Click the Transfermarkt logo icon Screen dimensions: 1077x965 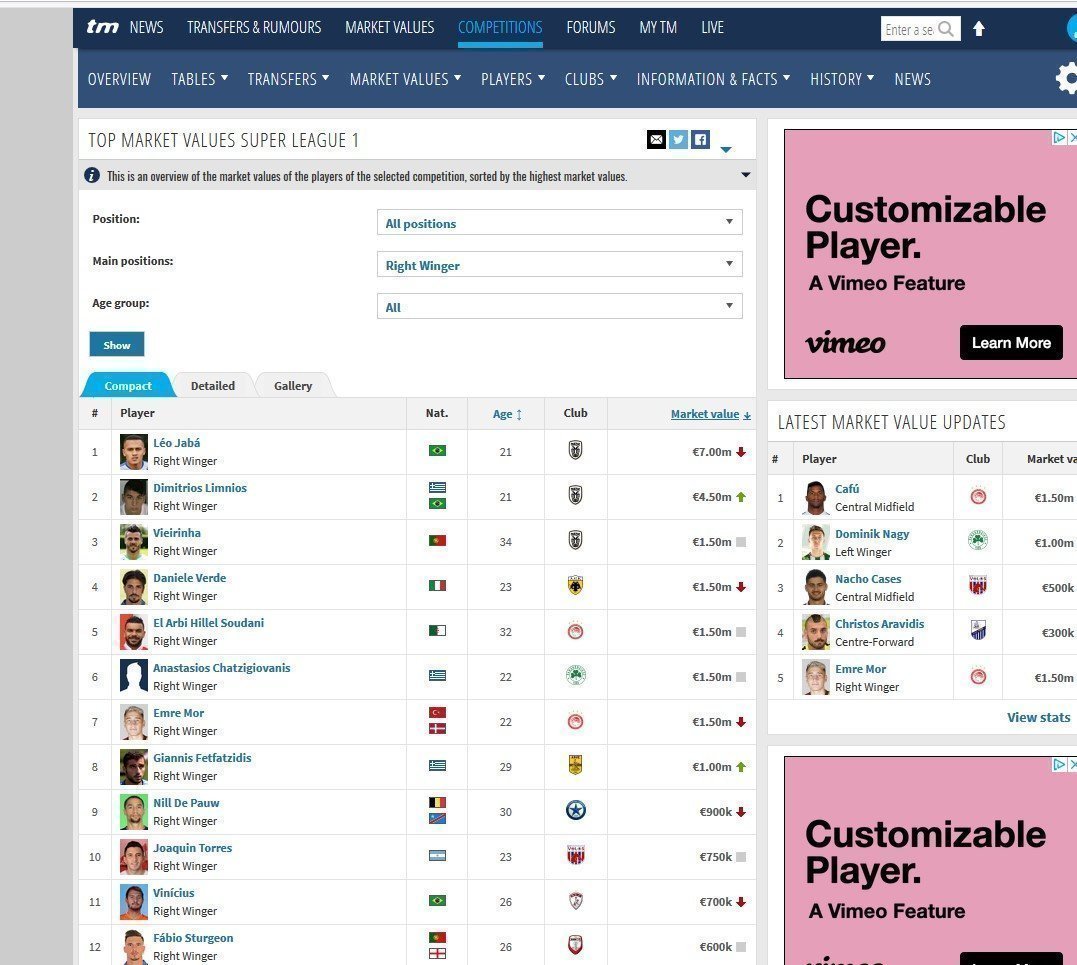pyautogui.click(x=102, y=27)
